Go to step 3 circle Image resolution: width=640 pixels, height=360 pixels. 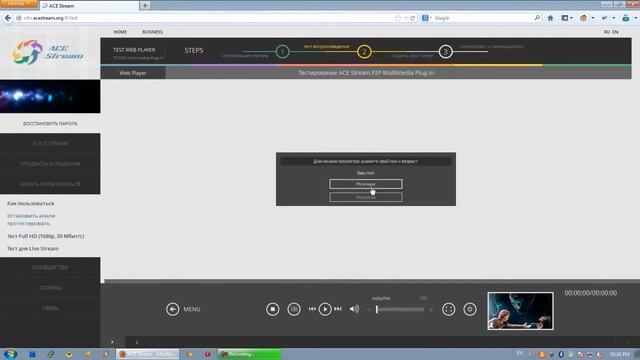coord(446,52)
